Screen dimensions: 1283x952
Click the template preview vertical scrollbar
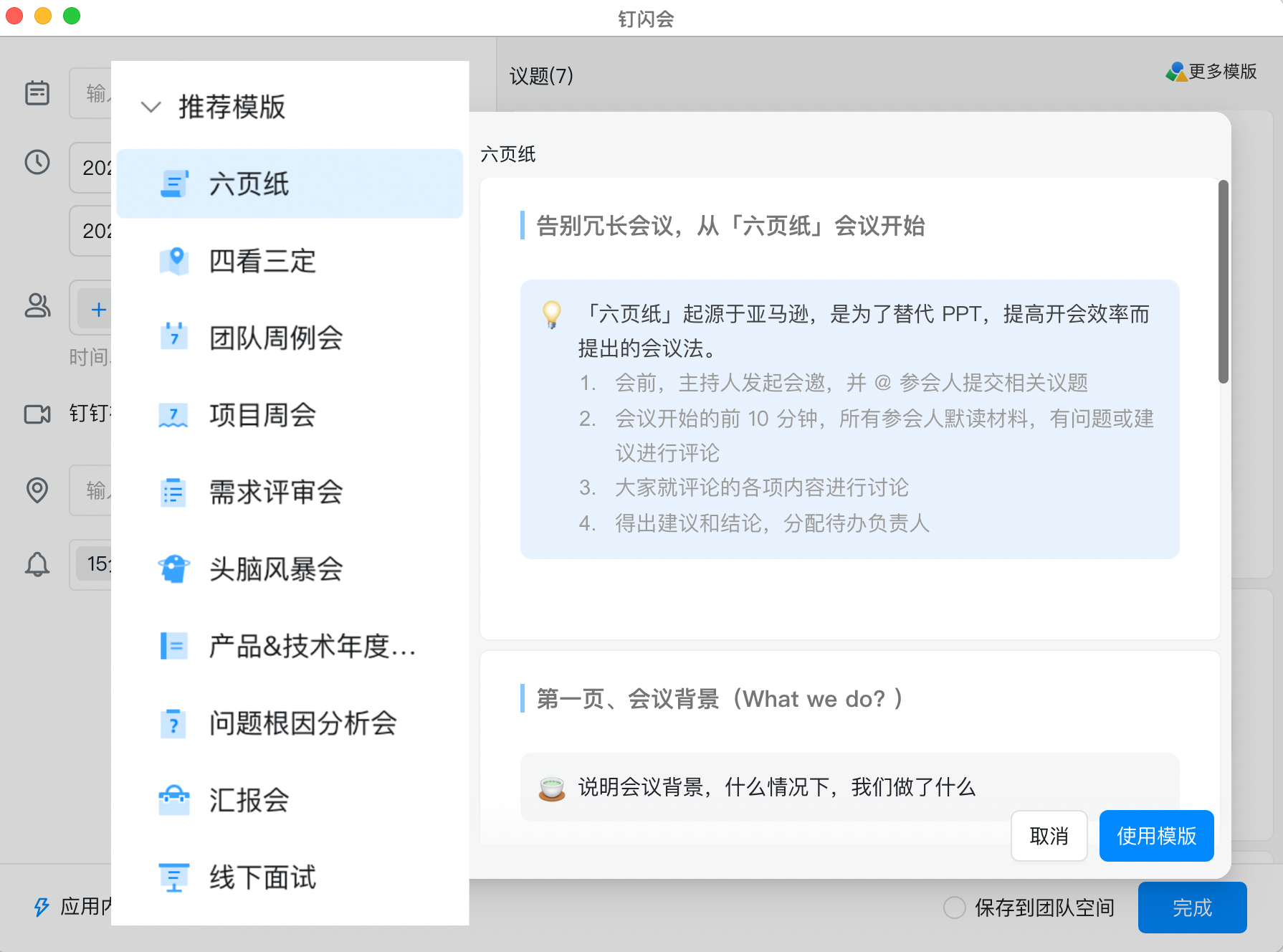(x=1224, y=282)
